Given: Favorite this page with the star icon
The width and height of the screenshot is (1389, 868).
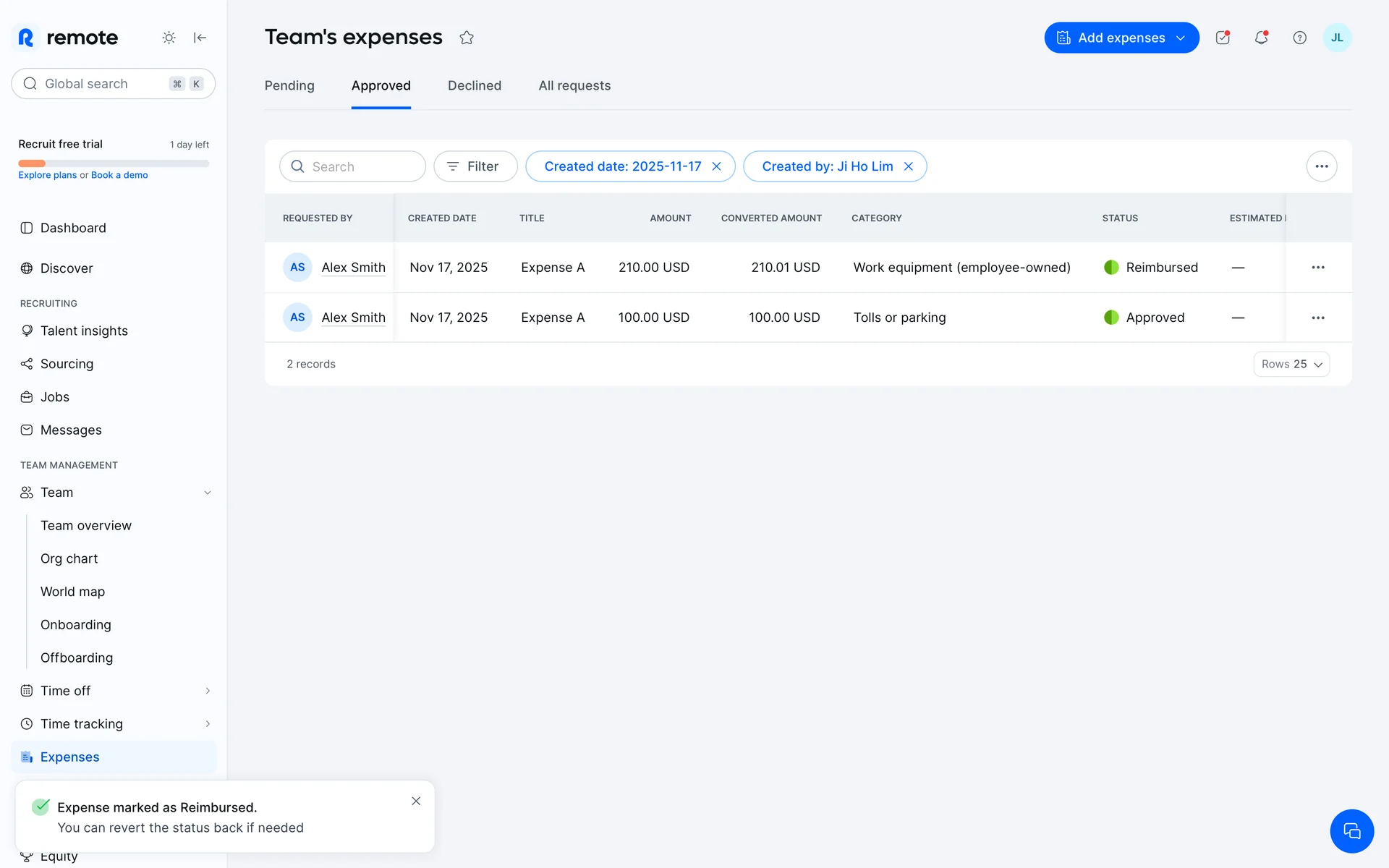Looking at the screenshot, I should tap(467, 38).
